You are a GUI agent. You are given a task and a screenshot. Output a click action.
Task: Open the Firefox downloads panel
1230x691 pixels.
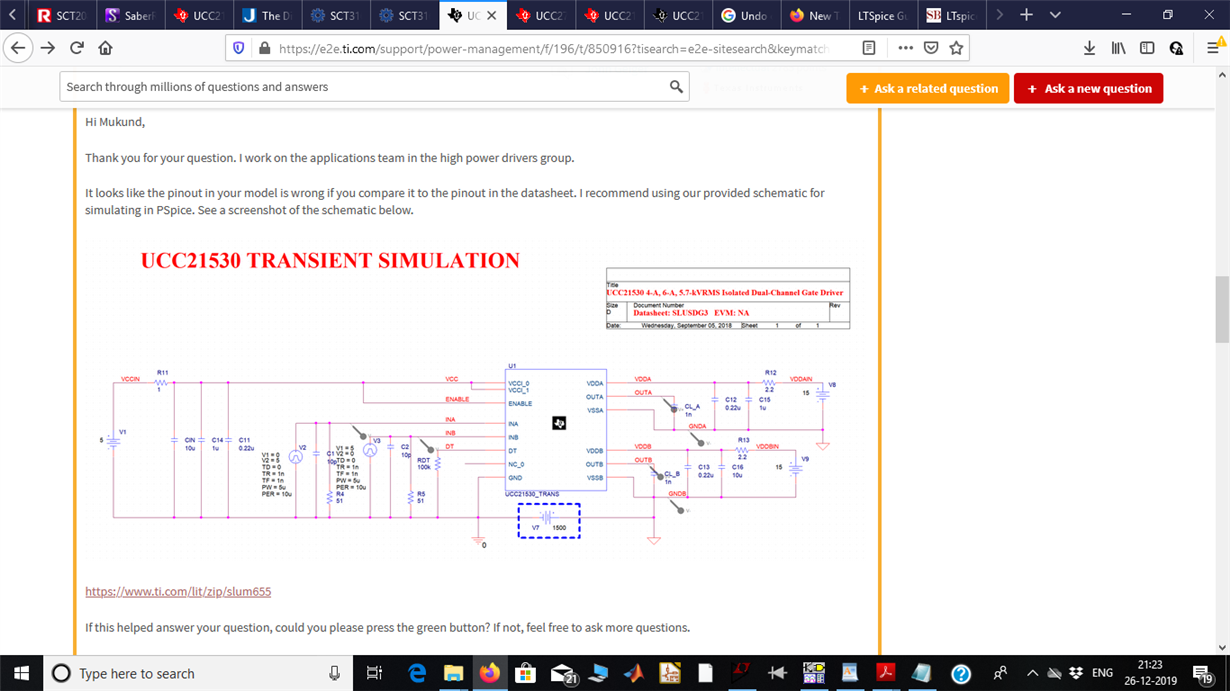(1089, 48)
